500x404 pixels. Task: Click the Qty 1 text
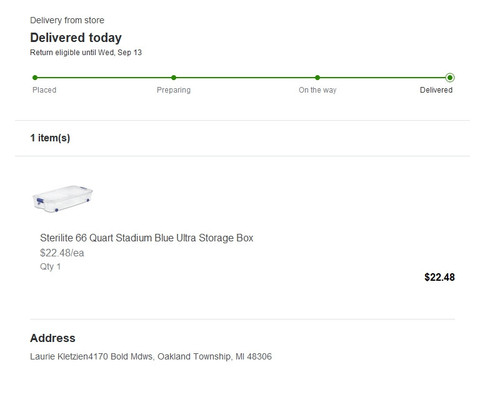pos(50,267)
